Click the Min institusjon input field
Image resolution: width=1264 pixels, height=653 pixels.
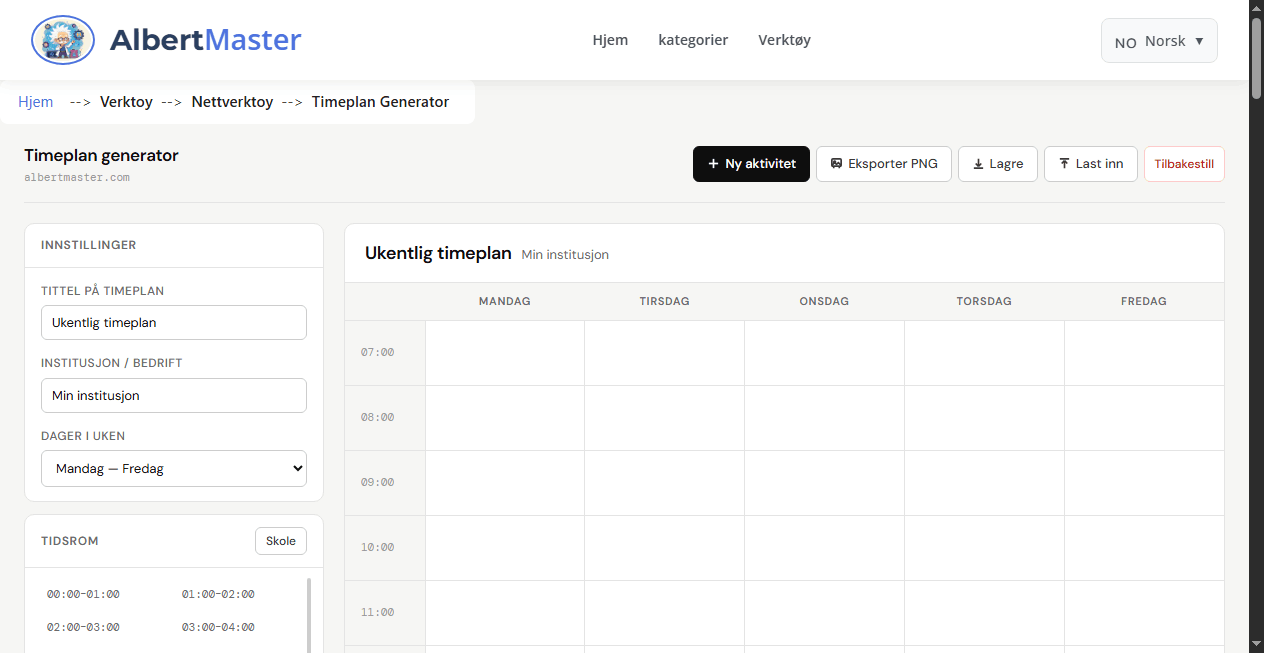click(173, 395)
